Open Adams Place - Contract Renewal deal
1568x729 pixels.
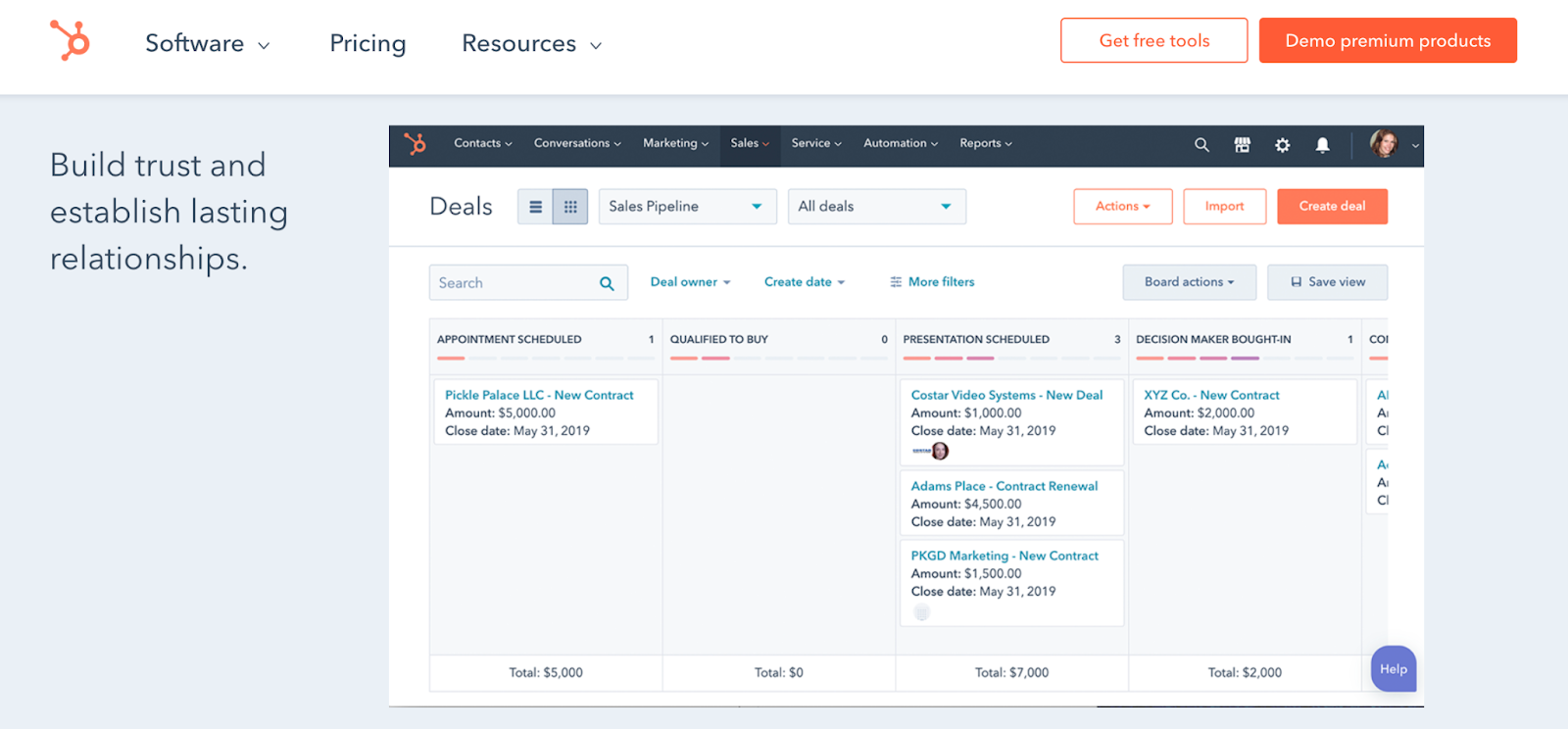click(x=1004, y=486)
